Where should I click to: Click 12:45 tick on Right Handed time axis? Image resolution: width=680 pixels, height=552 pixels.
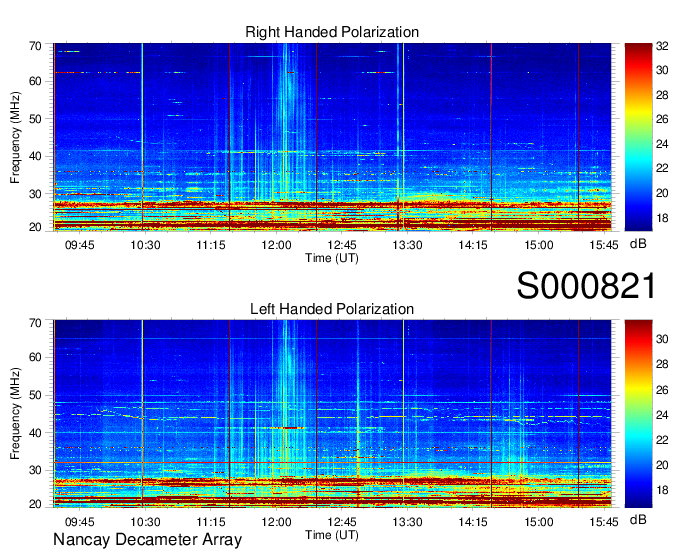(x=342, y=245)
